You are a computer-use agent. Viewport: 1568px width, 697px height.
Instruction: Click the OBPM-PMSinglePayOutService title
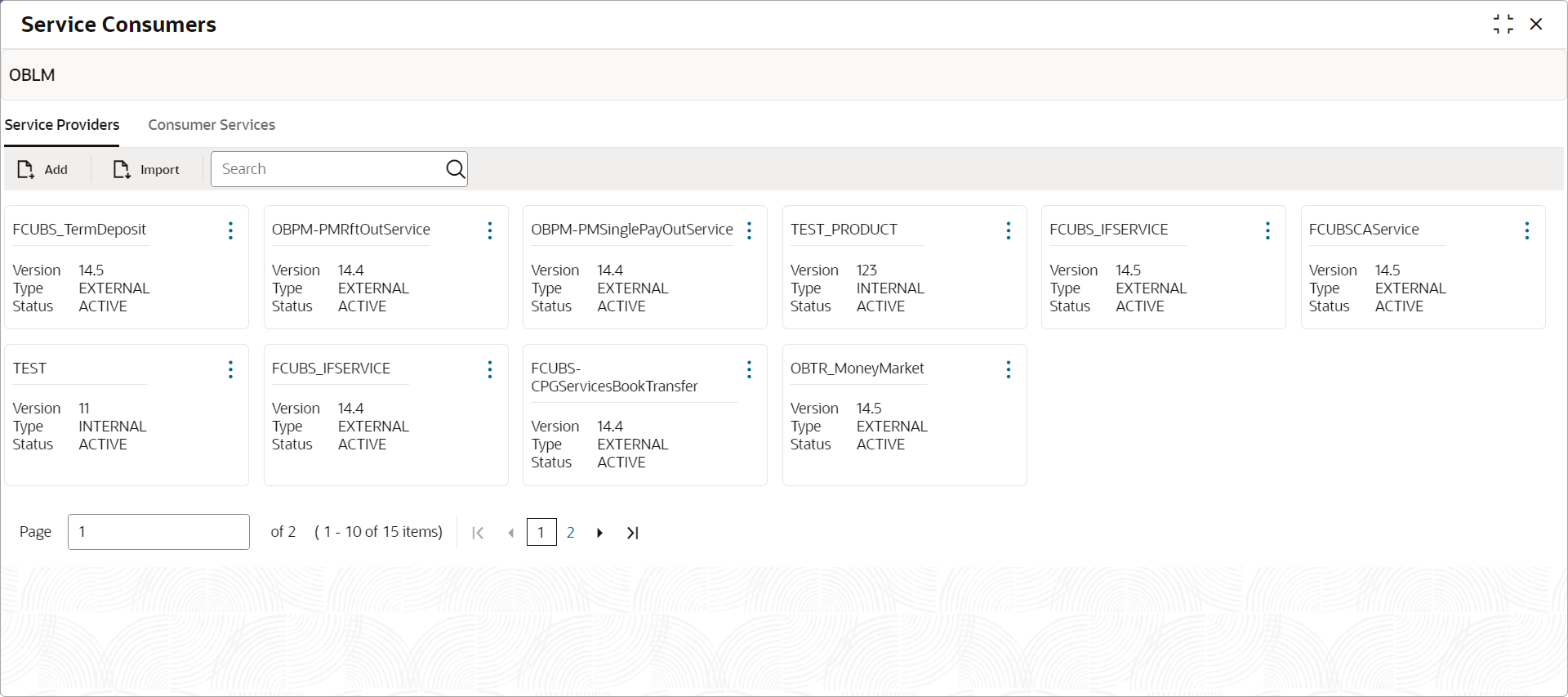632,230
